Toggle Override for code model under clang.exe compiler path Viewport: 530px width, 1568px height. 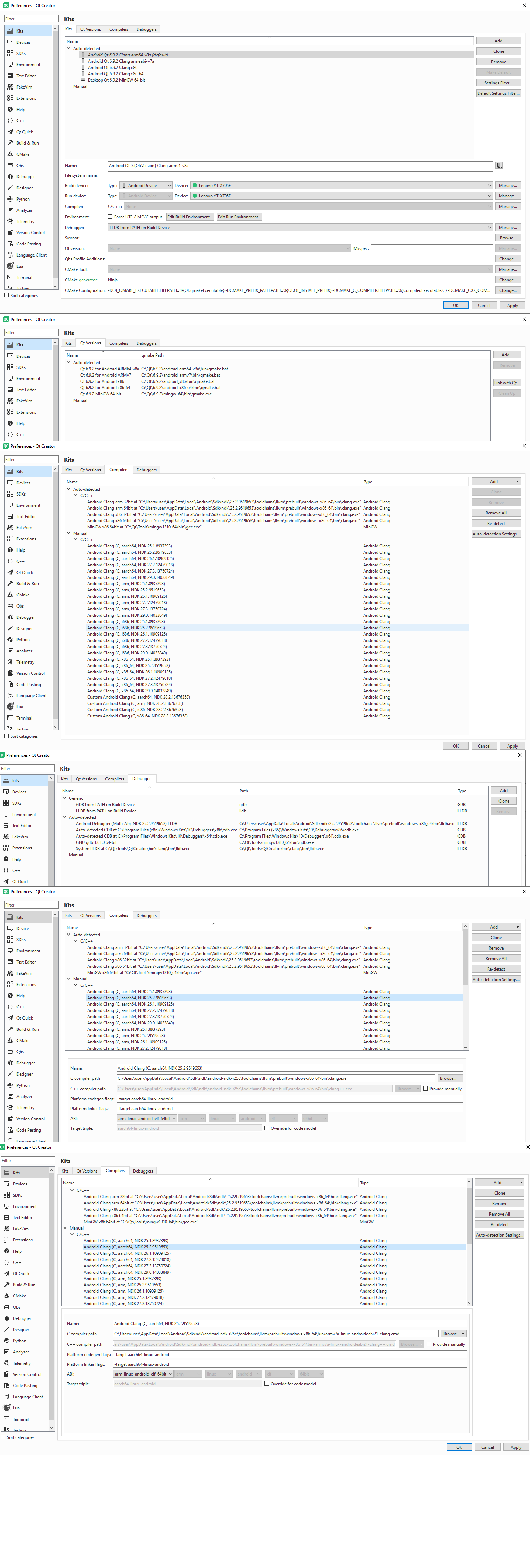(x=267, y=1128)
